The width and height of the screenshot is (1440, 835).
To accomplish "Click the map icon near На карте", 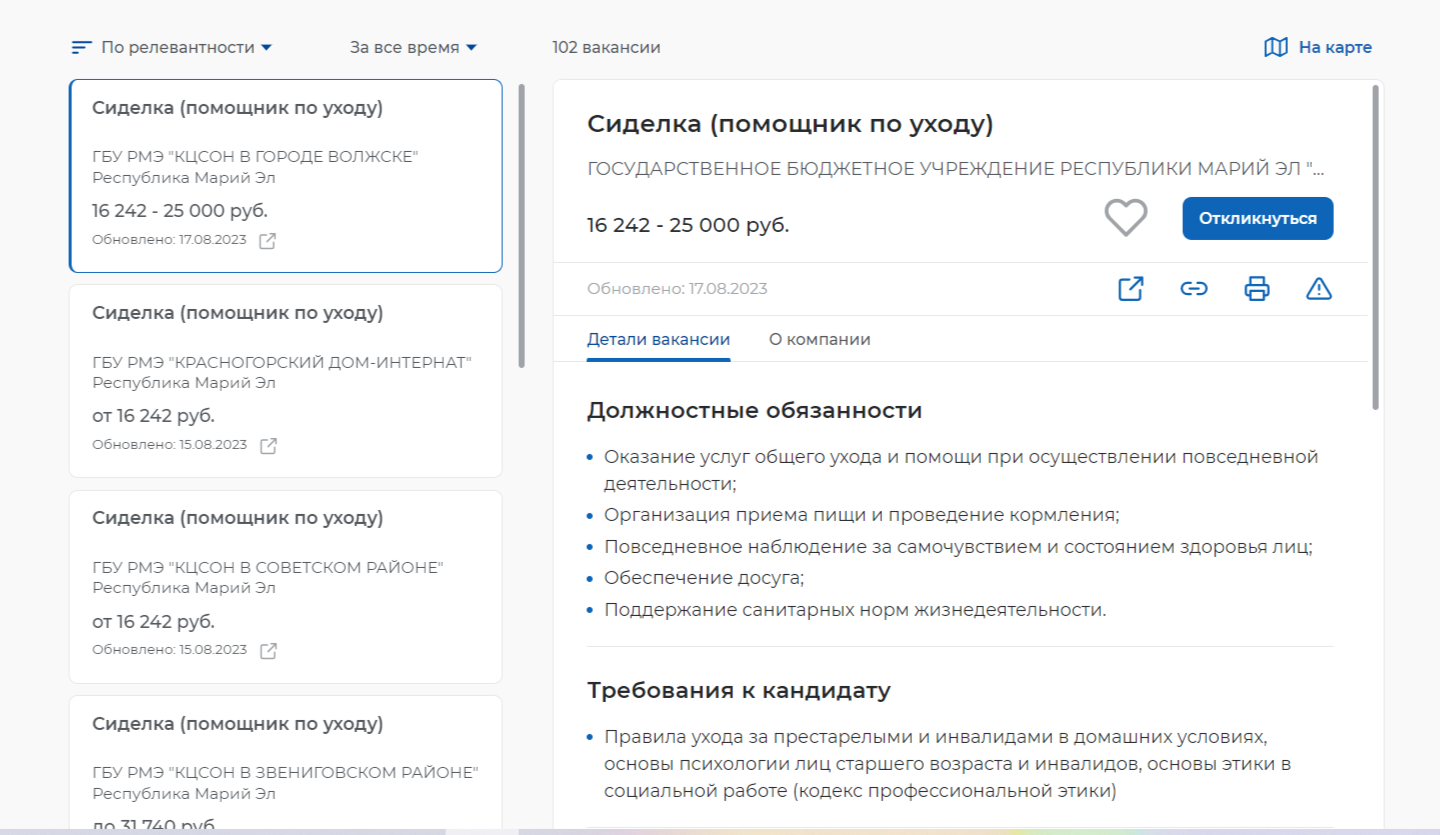I will pos(1276,47).
